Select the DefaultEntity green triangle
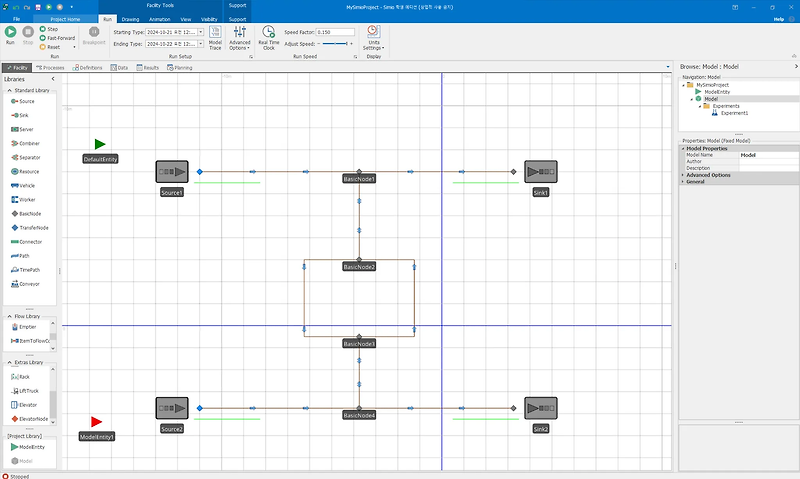Viewport: 800px width, 479px height. pos(100,144)
